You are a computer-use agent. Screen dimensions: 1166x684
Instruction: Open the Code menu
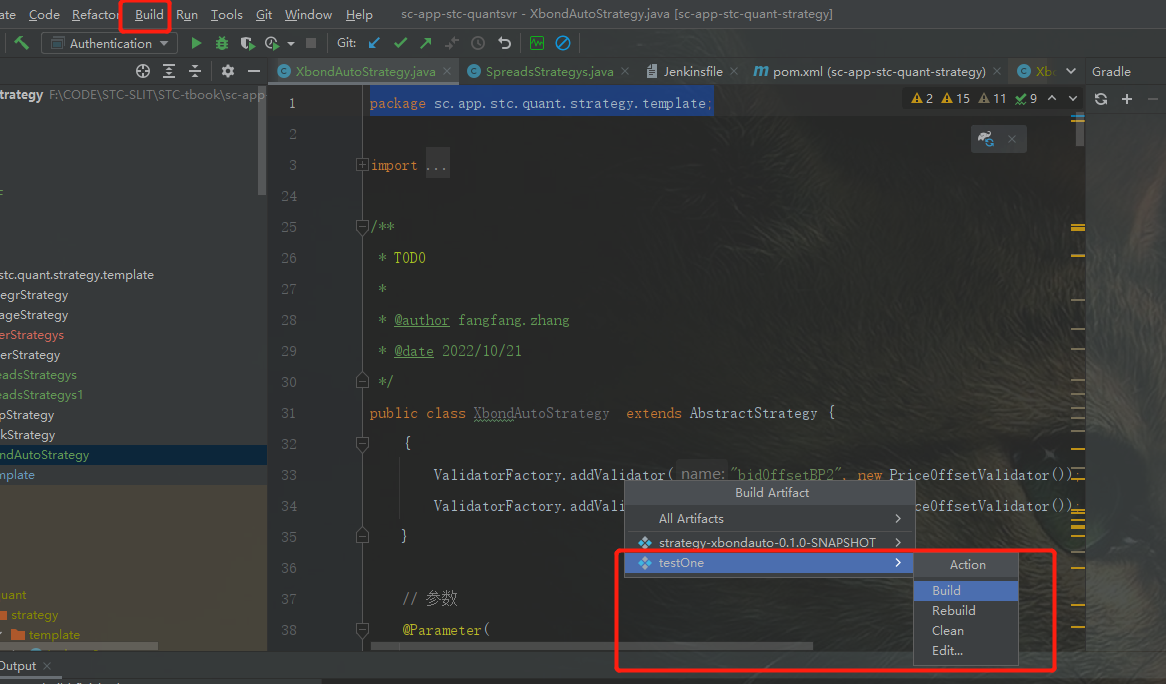(44, 15)
